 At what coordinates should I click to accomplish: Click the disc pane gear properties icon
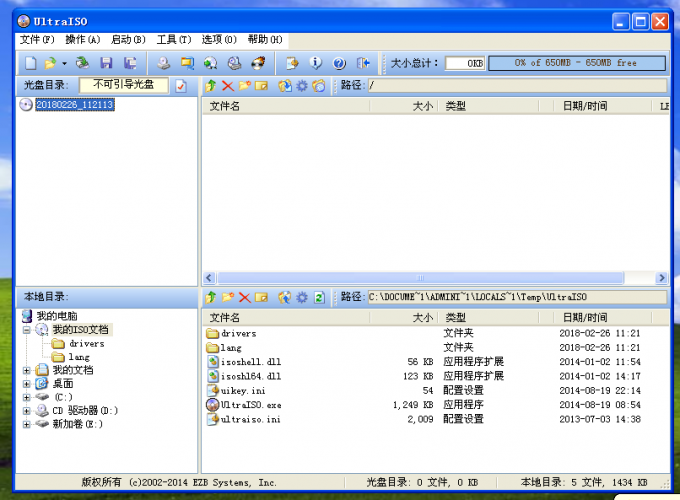[302, 85]
